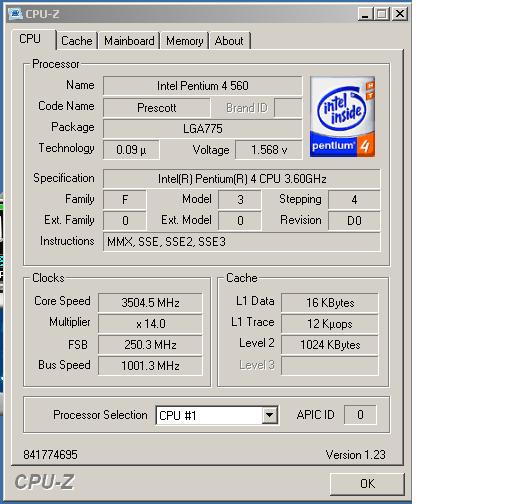Click the Level 2 value 1024 KBytes
Image resolution: width=512 pixels, height=504 pixels.
pos(330,345)
